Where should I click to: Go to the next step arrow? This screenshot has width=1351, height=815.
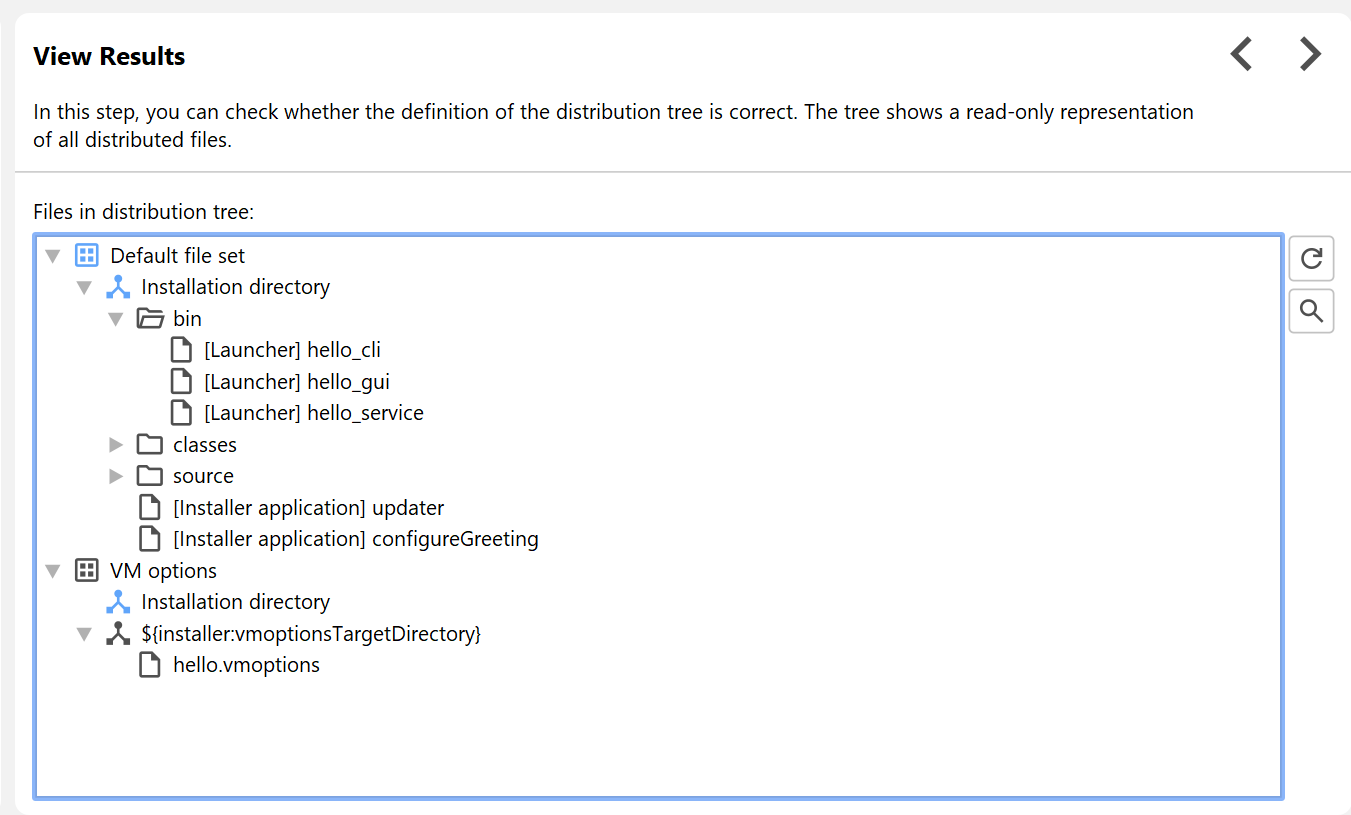[1310, 54]
